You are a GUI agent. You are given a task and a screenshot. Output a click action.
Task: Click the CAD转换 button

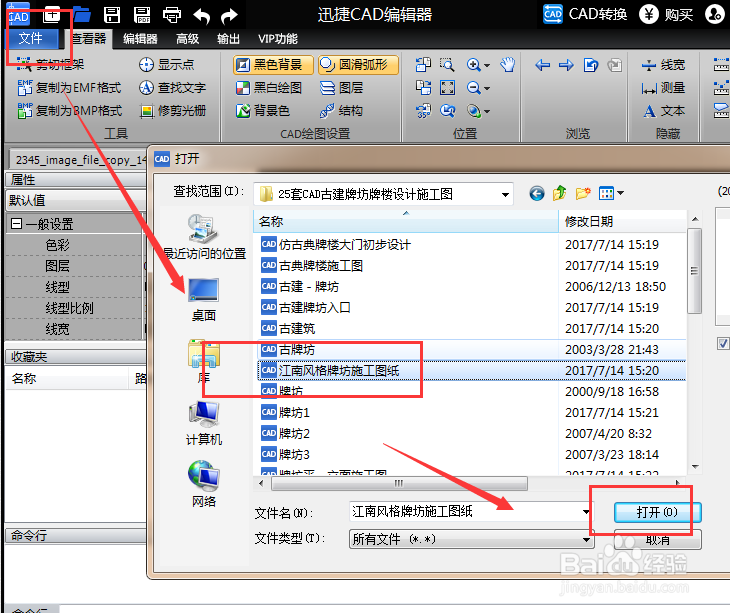(585, 14)
